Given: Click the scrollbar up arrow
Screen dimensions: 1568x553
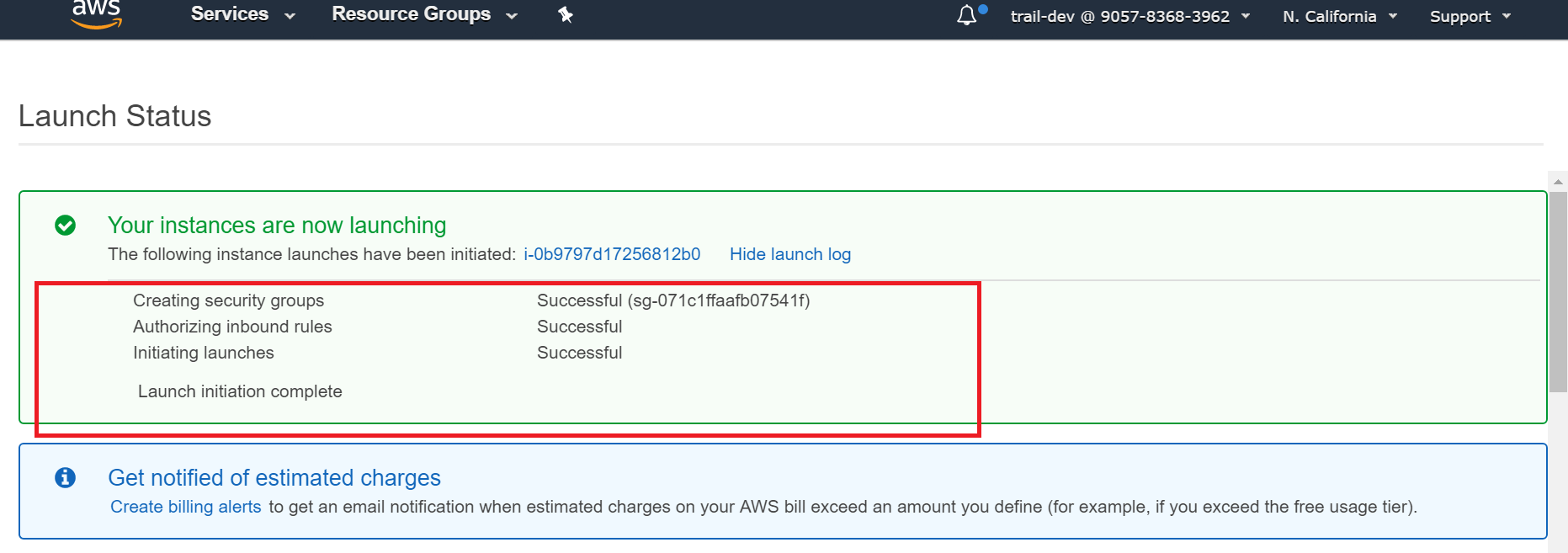Looking at the screenshot, I should pos(1558,181).
